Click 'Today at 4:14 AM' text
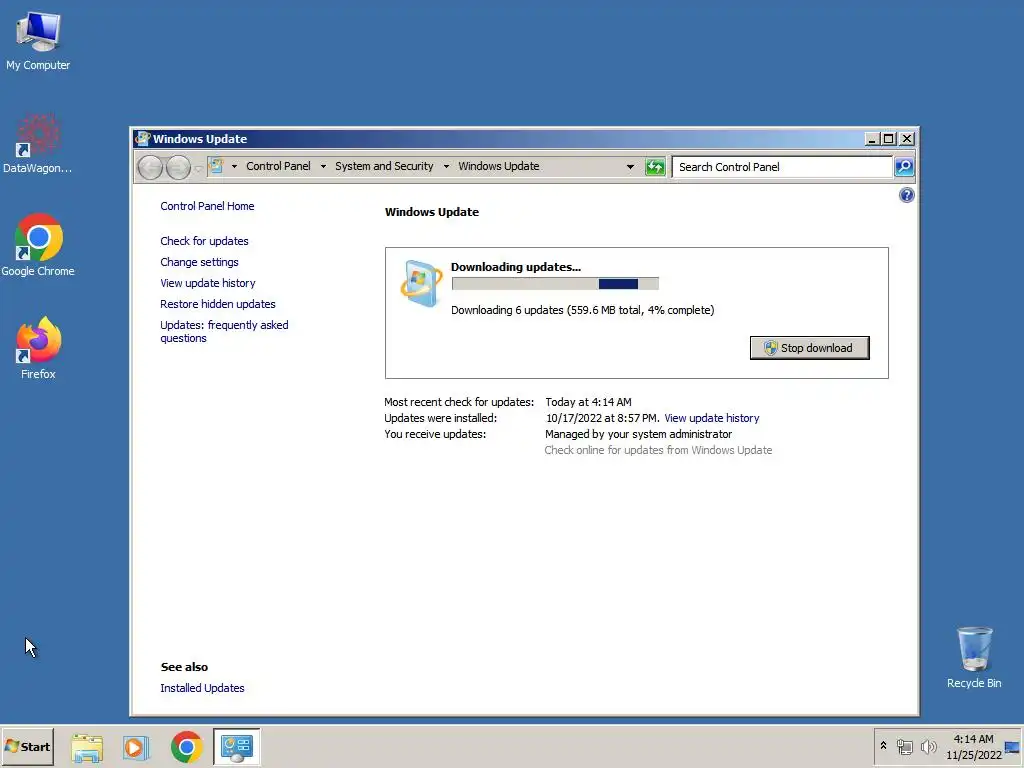Viewport: 1024px width, 768px height. pos(588,402)
